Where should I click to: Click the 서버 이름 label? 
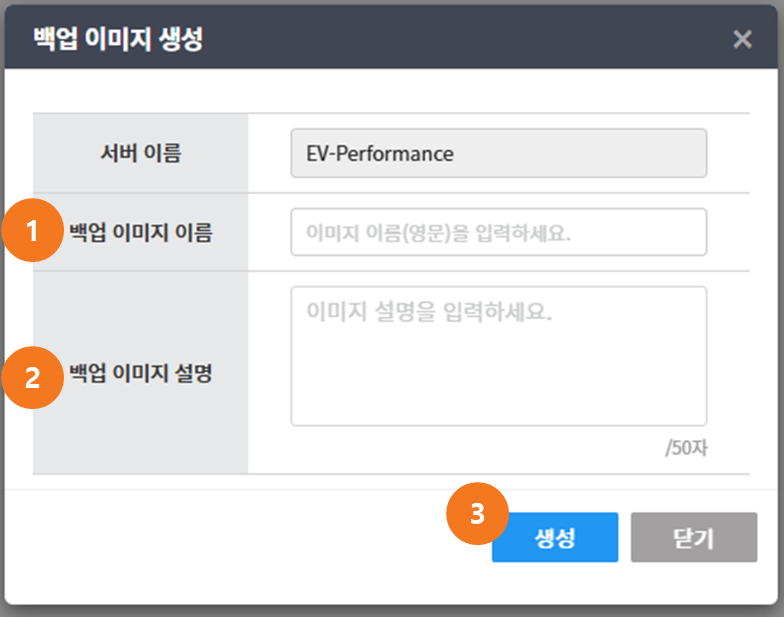140,154
